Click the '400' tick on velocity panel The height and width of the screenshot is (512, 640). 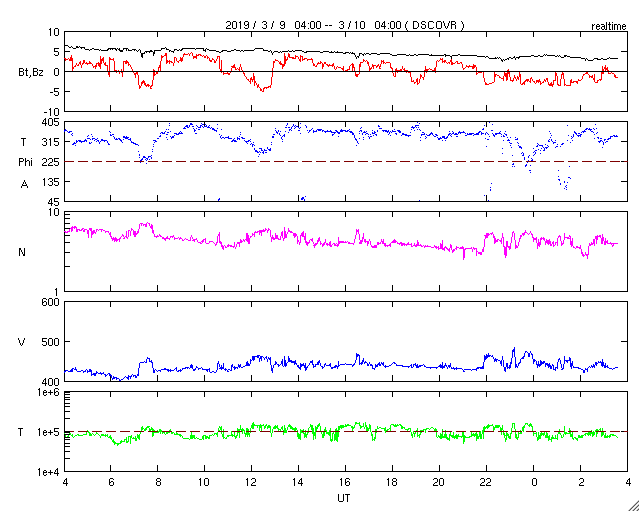coord(51,382)
